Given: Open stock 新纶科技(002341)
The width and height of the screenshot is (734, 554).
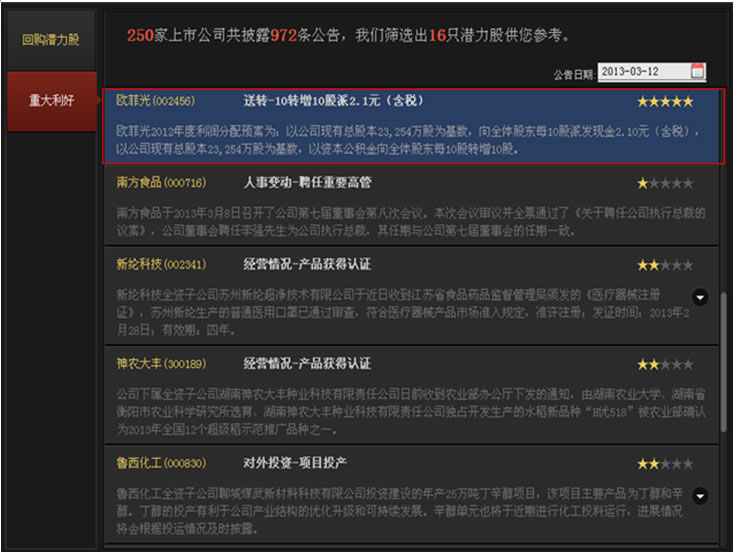Looking at the screenshot, I should click(161, 264).
